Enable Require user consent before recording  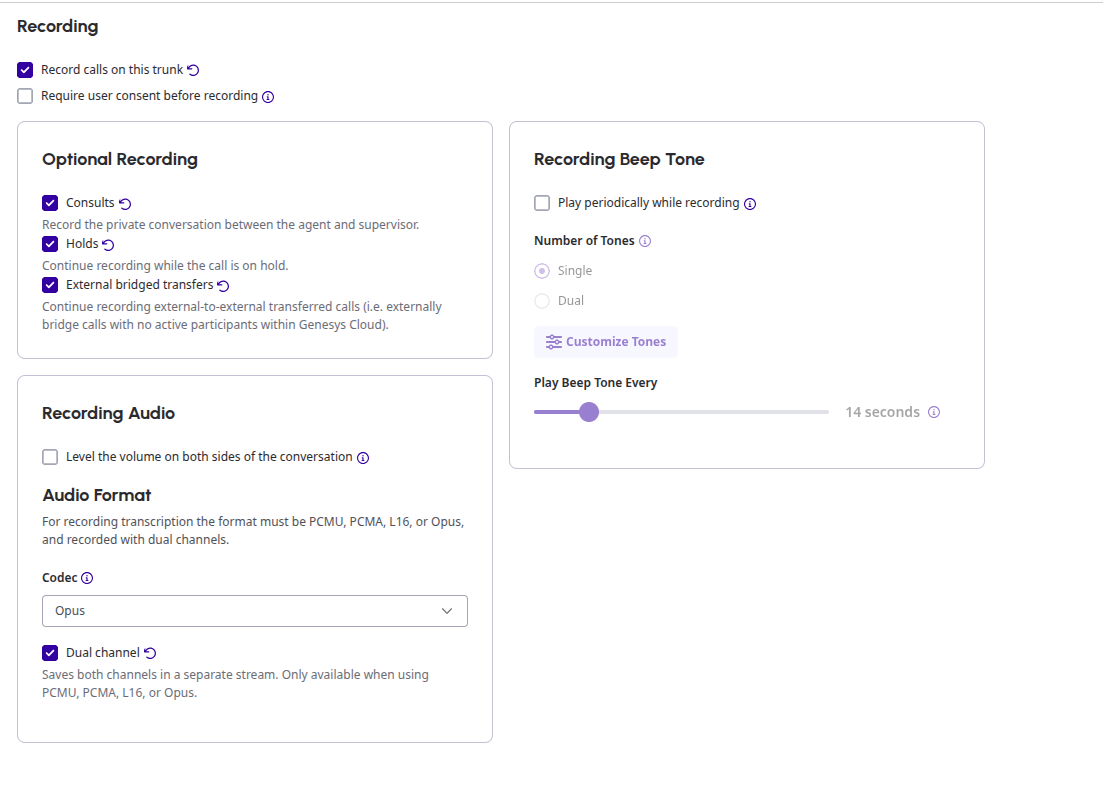click(x=25, y=96)
